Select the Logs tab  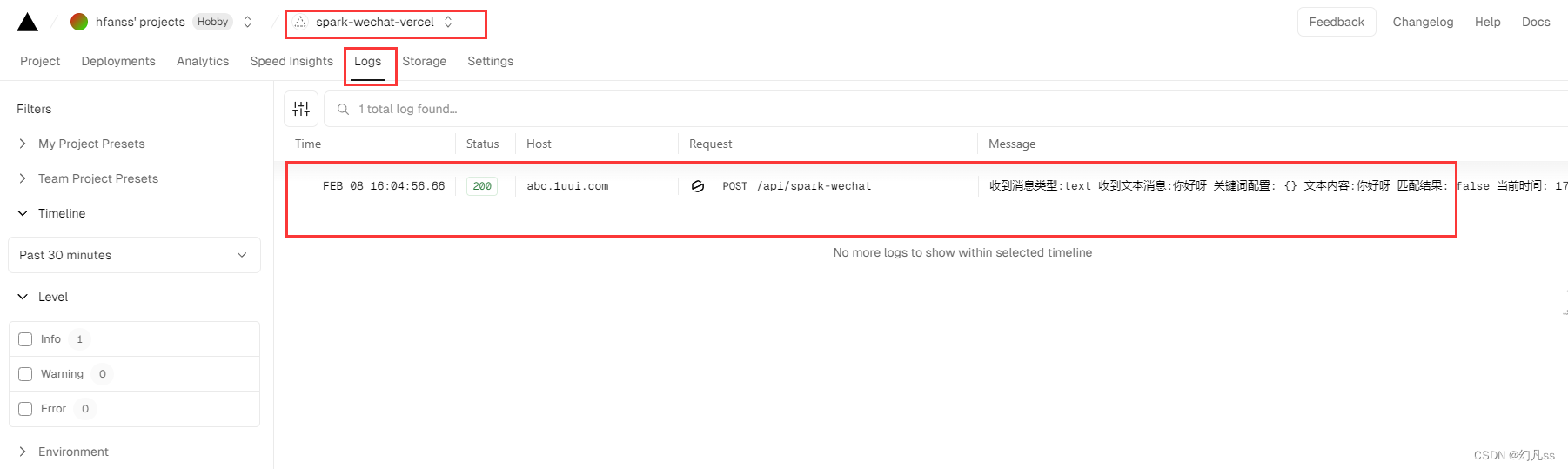click(x=367, y=61)
